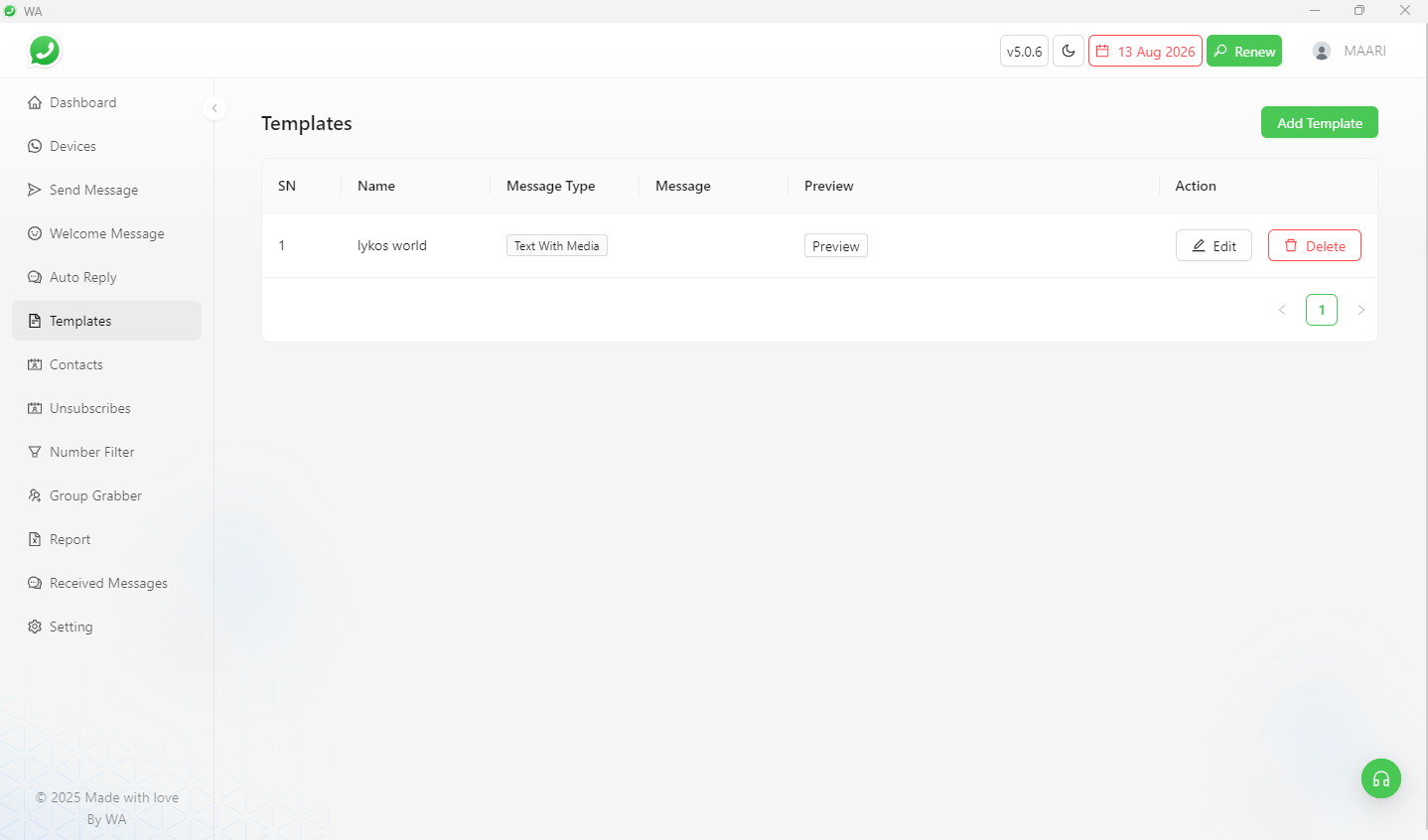1428x840 pixels.
Task: Go to next page of templates
Action: 1360,310
